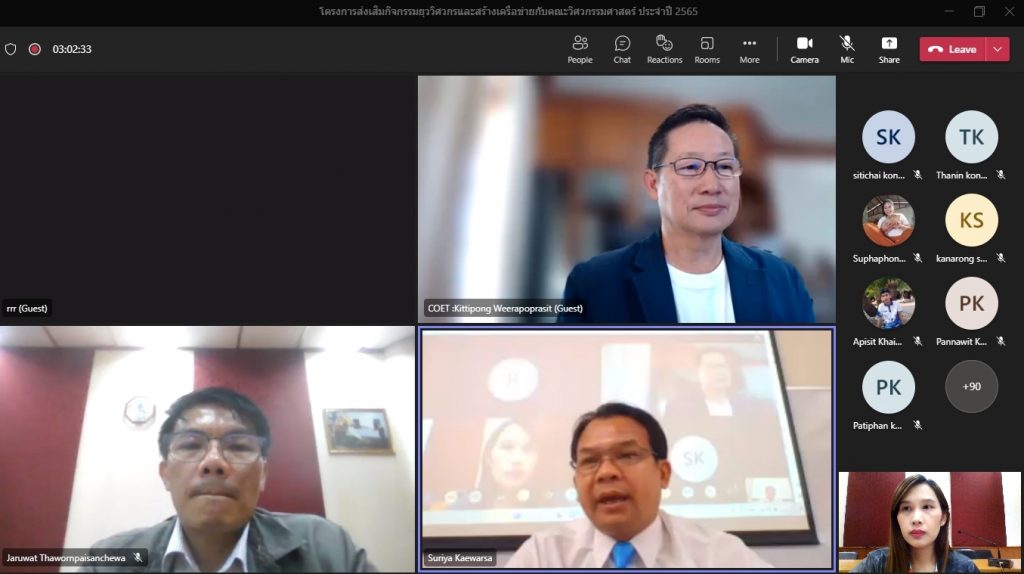
Task: Show the +90 additional participants
Action: tap(971, 387)
